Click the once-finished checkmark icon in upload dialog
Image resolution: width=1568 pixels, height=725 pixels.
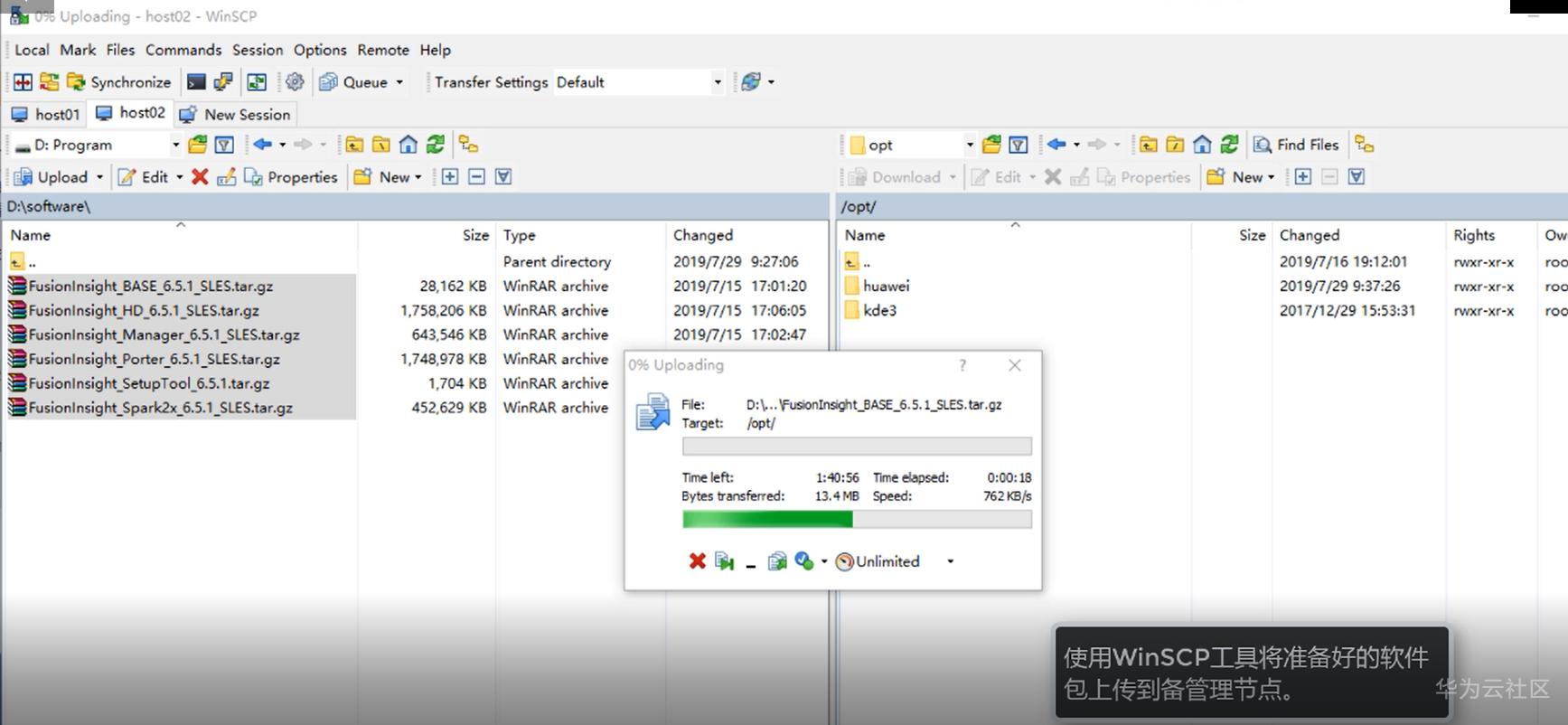pyautogui.click(x=804, y=561)
